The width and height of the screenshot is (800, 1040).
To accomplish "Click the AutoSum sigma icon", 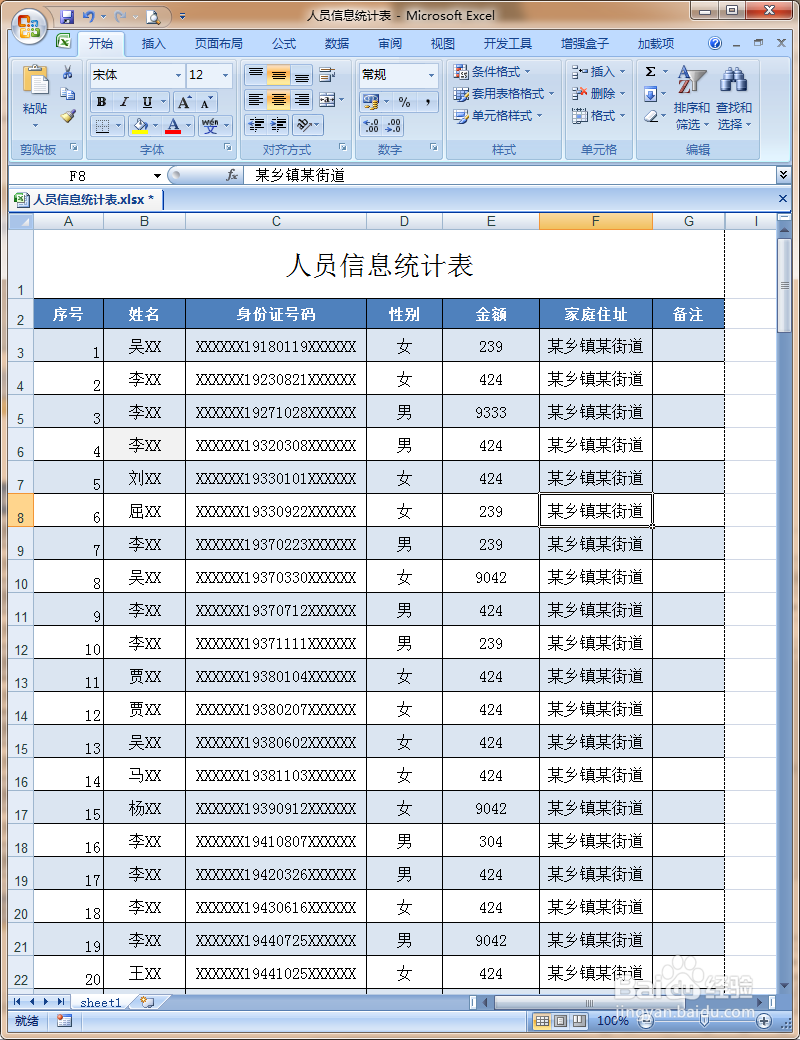I will coord(649,70).
